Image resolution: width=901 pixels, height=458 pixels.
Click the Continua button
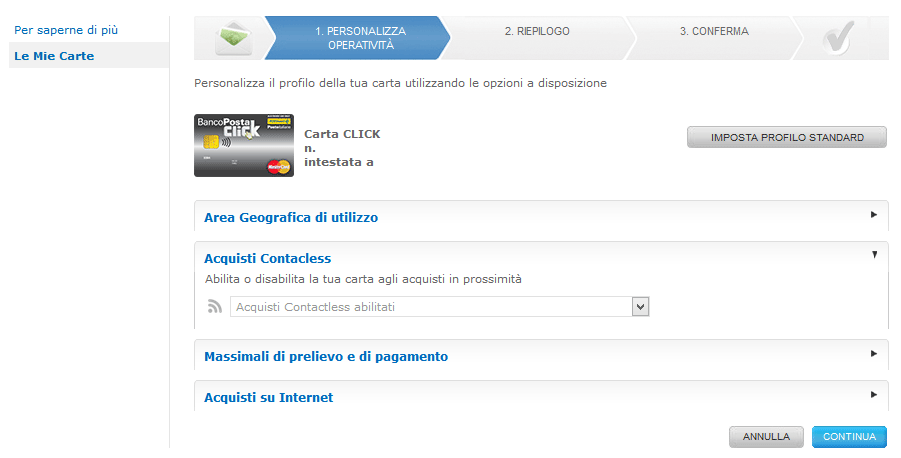coord(849,437)
